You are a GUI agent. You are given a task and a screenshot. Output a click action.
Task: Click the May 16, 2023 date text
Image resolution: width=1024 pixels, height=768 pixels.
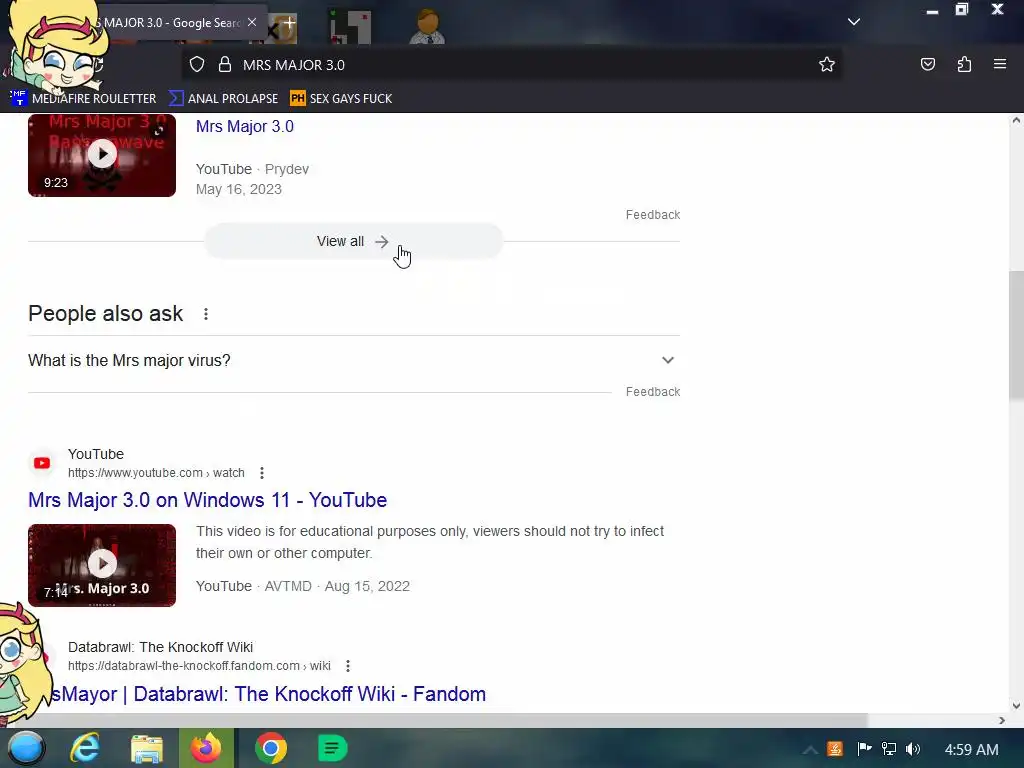tap(238, 189)
